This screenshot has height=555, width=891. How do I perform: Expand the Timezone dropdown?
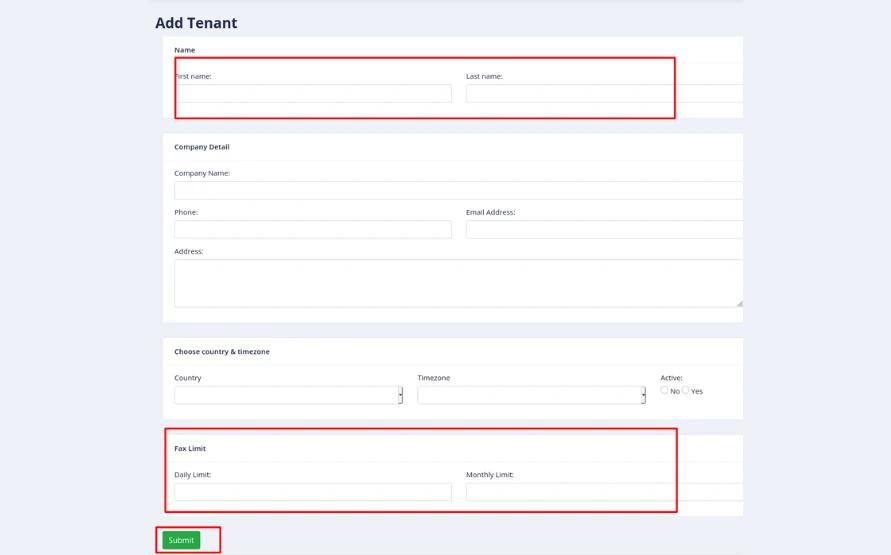531,395
